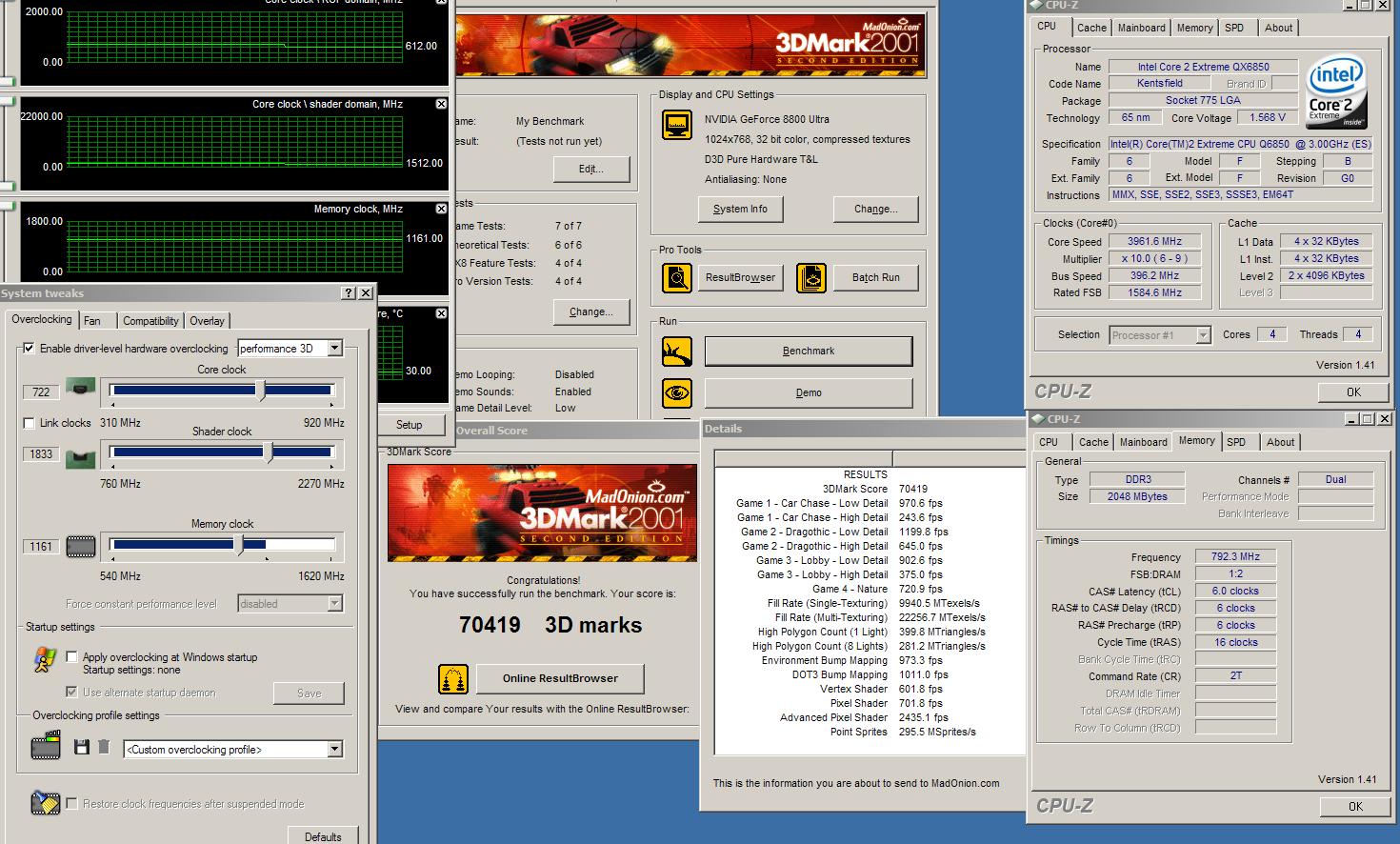Open the Processor #1 selection dropdown in CPU-Z

pyautogui.click(x=1203, y=335)
